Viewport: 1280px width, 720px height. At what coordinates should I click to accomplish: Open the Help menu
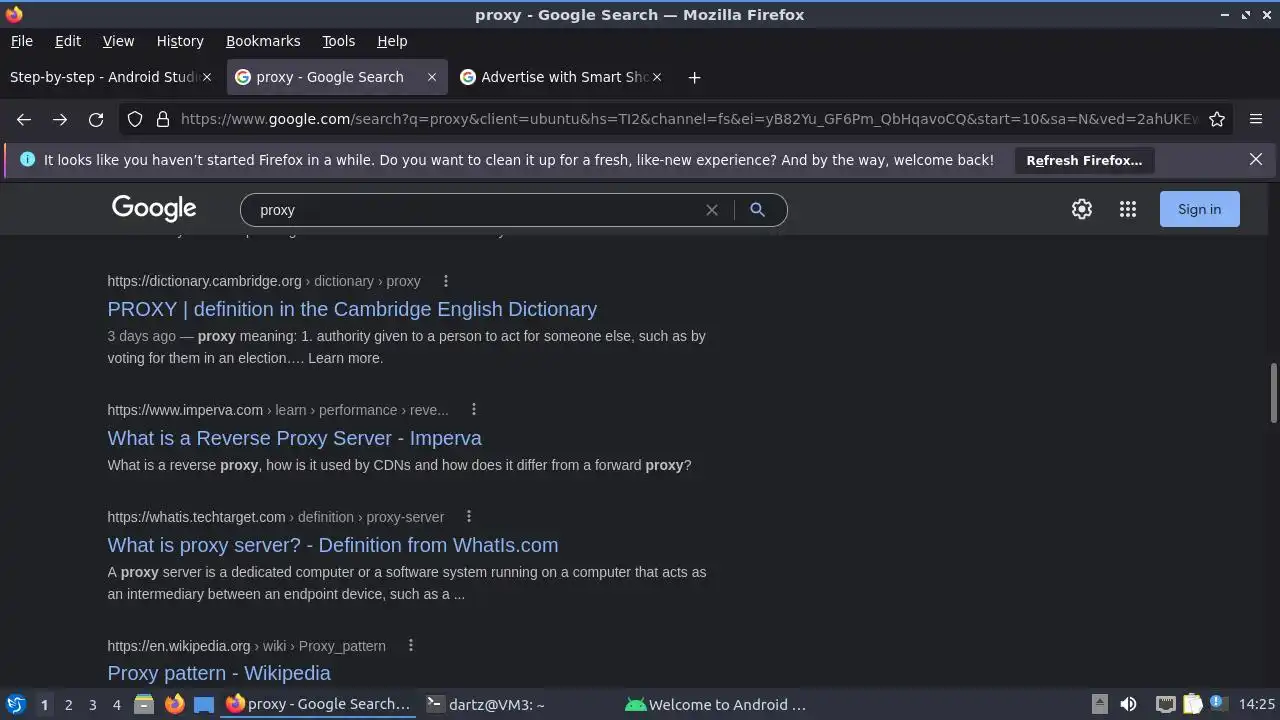(392, 41)
